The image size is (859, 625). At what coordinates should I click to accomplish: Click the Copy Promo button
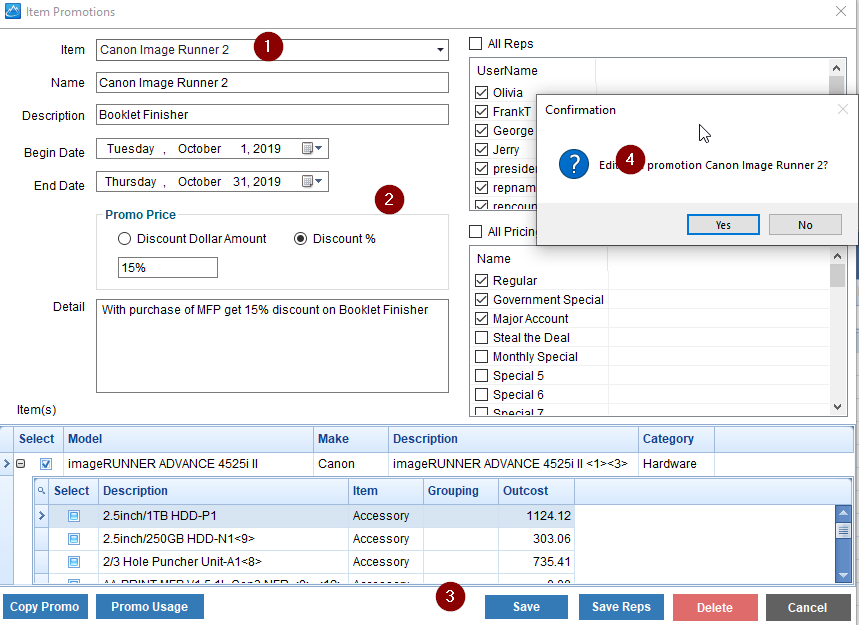coord(45,607)
